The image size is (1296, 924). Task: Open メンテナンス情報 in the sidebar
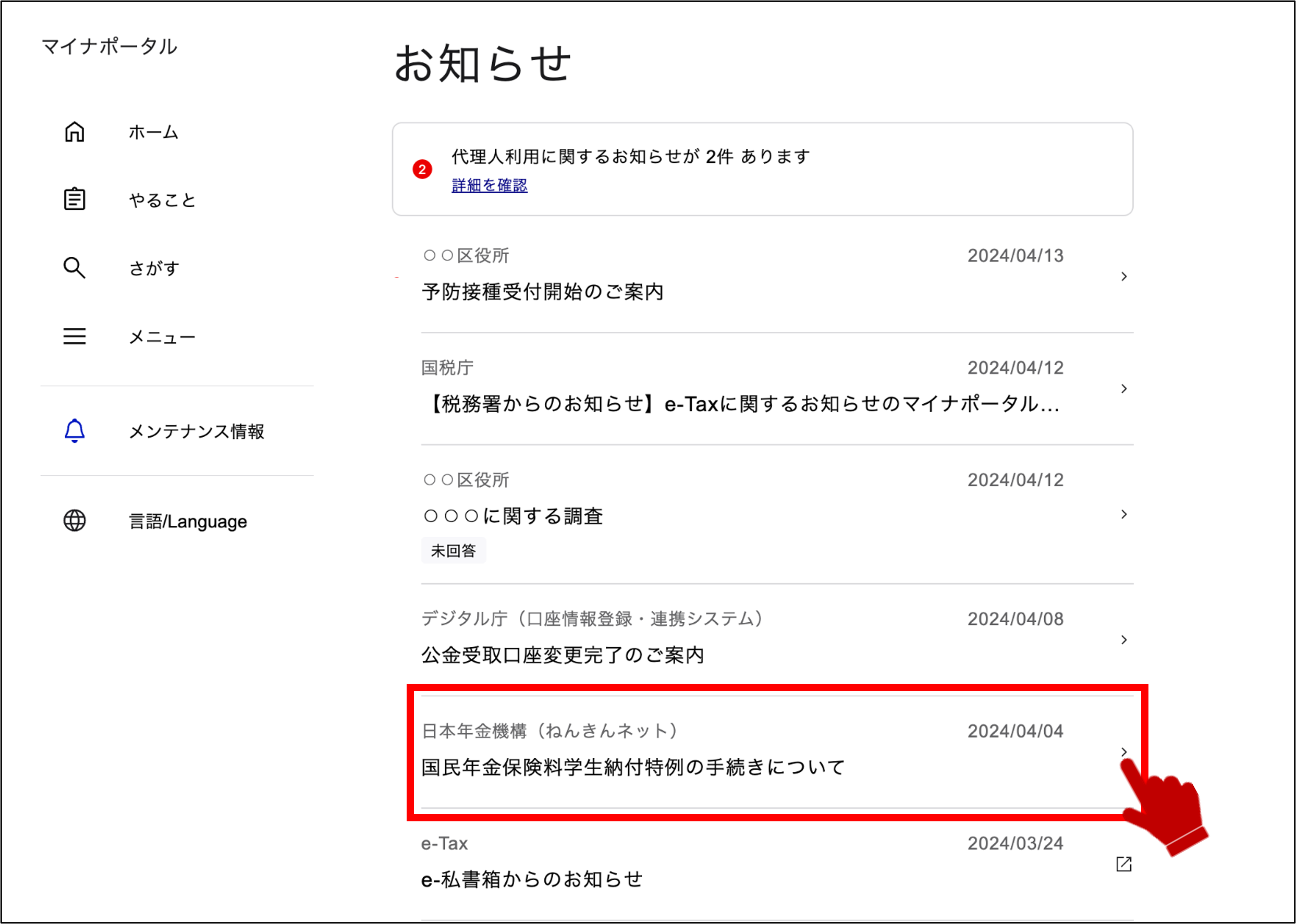pos(197,432)
